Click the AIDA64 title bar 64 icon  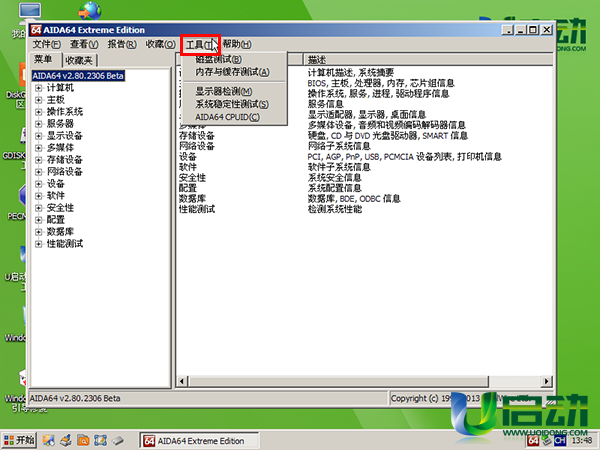(36, 30)
